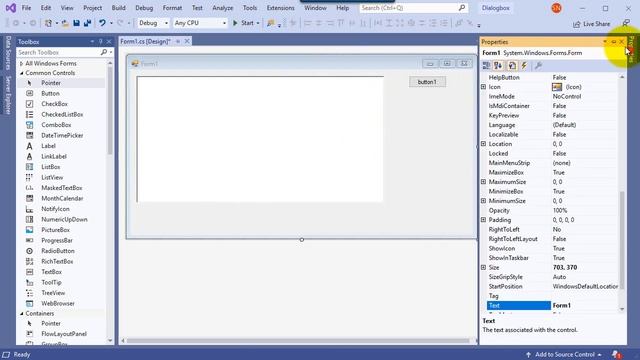This screenshot has height=360, width=640.
Task: Select the RadioButton control in Toolbox
Action: 58,251
